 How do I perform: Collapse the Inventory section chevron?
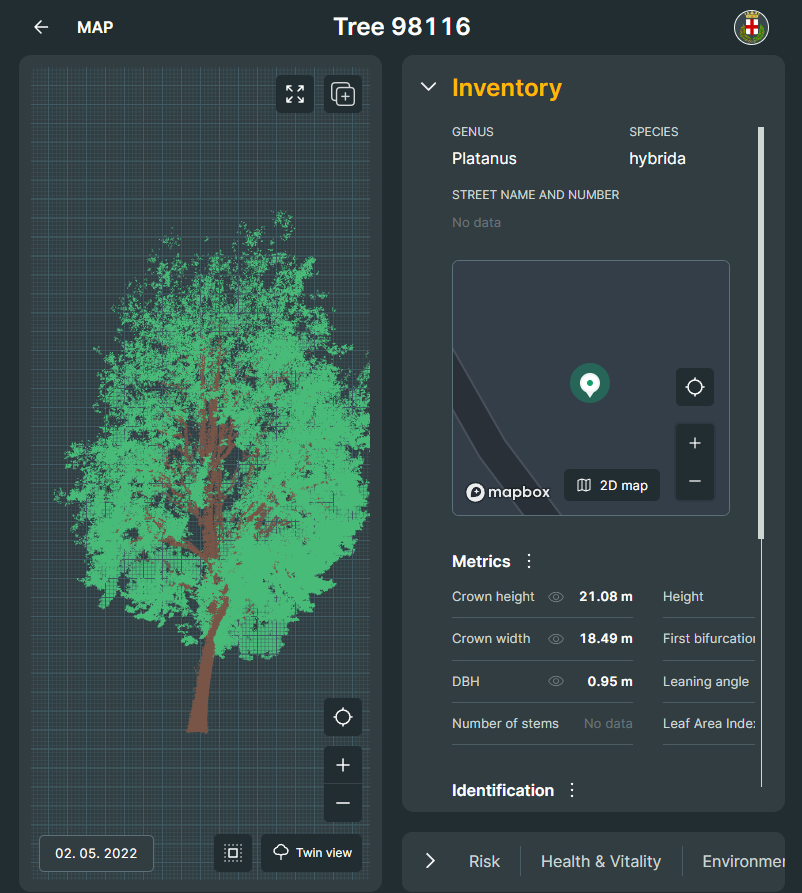[x=428, y=87]
